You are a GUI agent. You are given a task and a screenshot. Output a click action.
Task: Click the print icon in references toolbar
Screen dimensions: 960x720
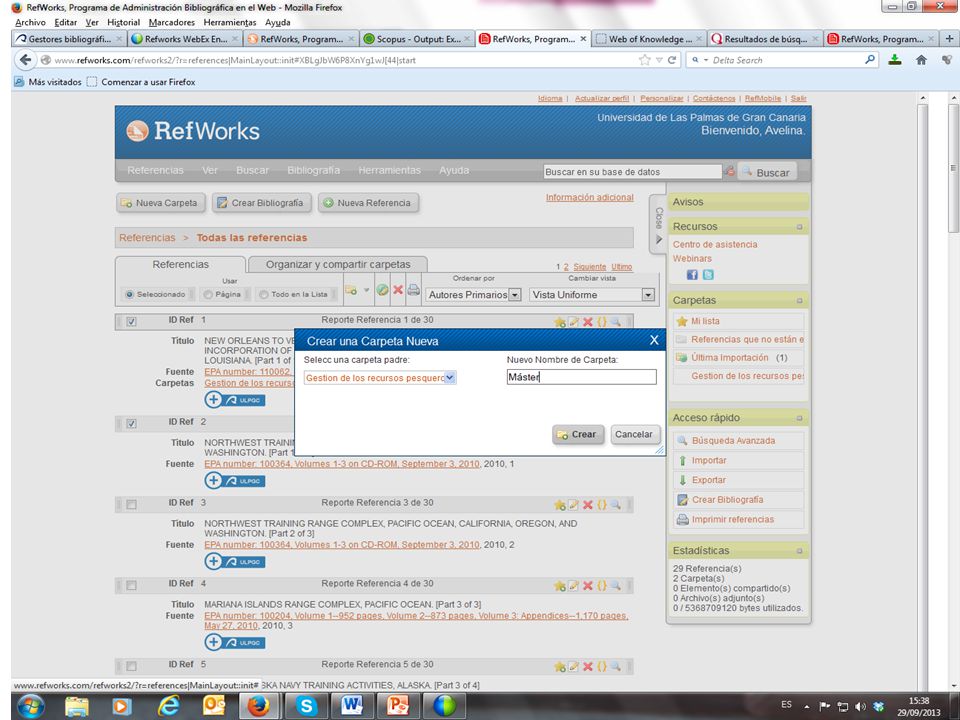click(x=414, y=290)
